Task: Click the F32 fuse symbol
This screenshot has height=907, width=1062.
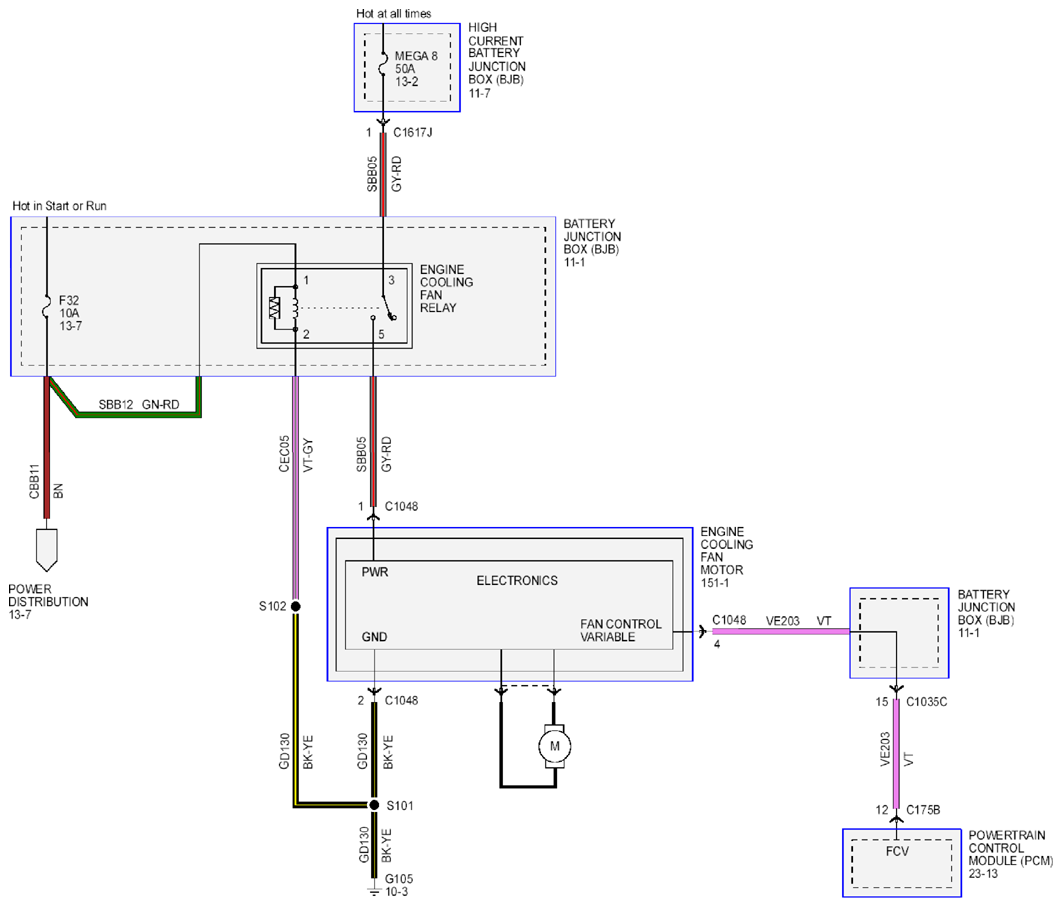Action: tap(47, 307)
